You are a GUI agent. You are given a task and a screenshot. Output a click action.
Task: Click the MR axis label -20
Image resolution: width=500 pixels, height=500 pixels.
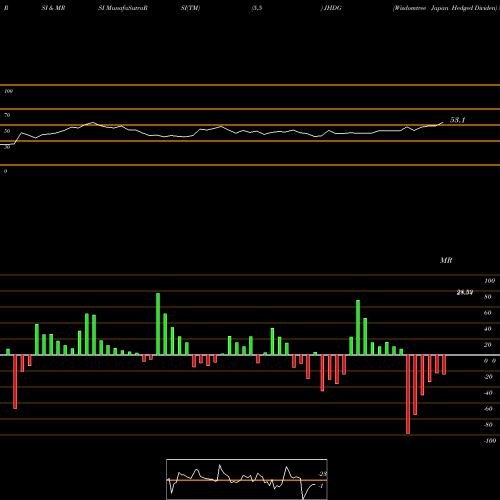point(488,377)
